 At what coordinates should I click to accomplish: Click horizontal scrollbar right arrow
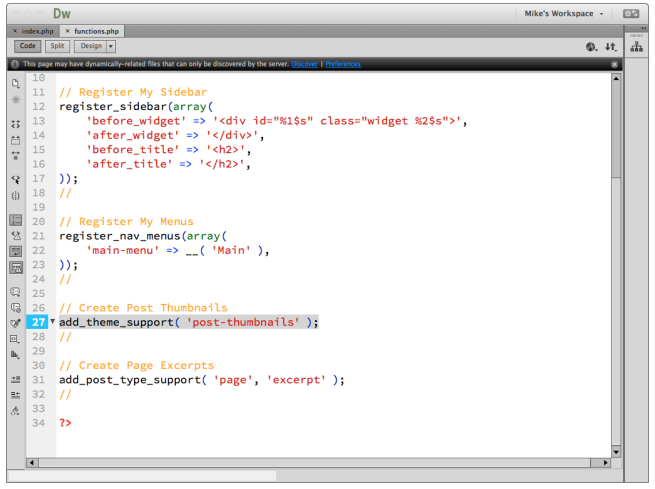[605, 462]
